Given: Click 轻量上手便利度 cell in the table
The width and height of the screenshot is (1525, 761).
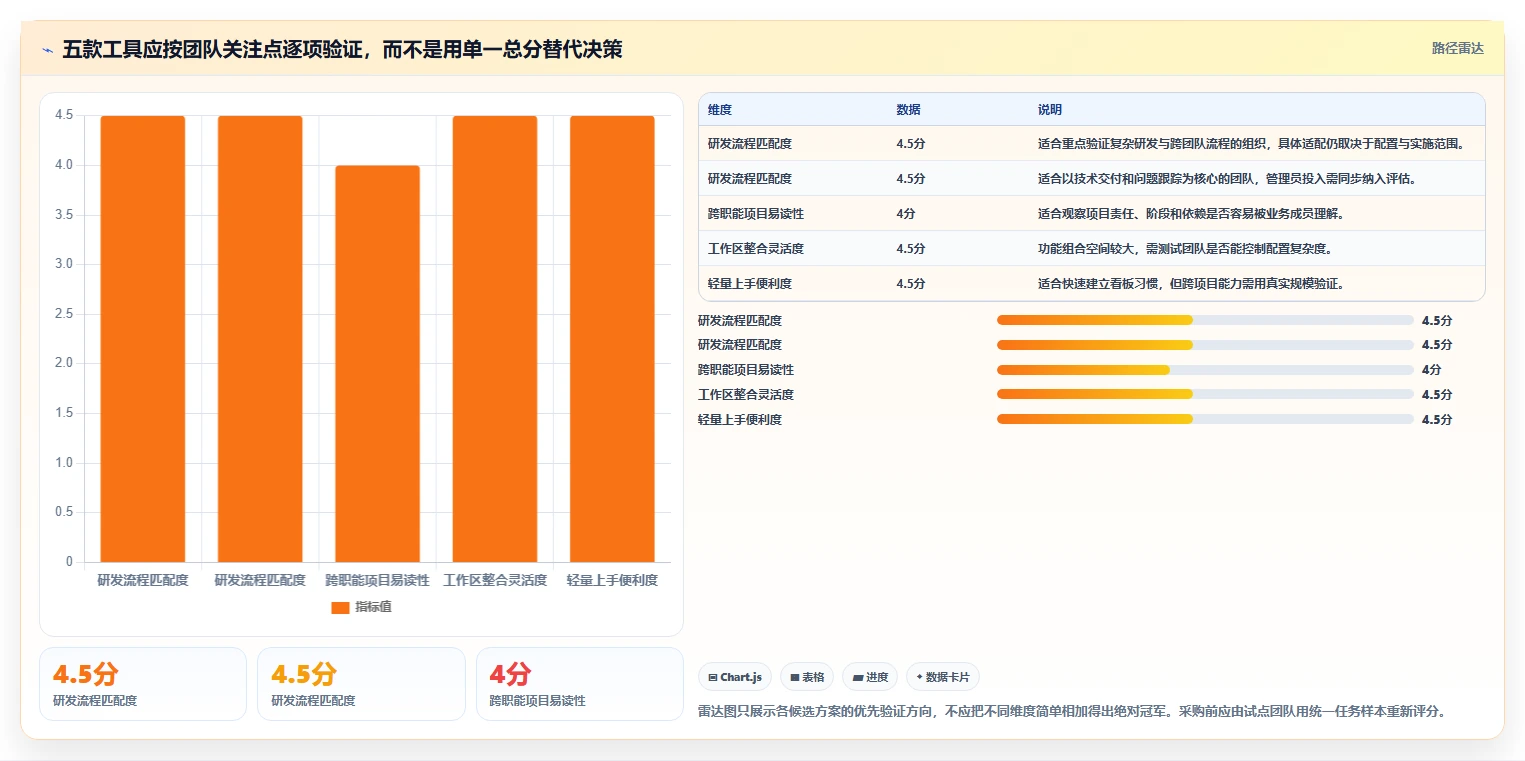Looking at the screenshot, I should pos(750,284).
